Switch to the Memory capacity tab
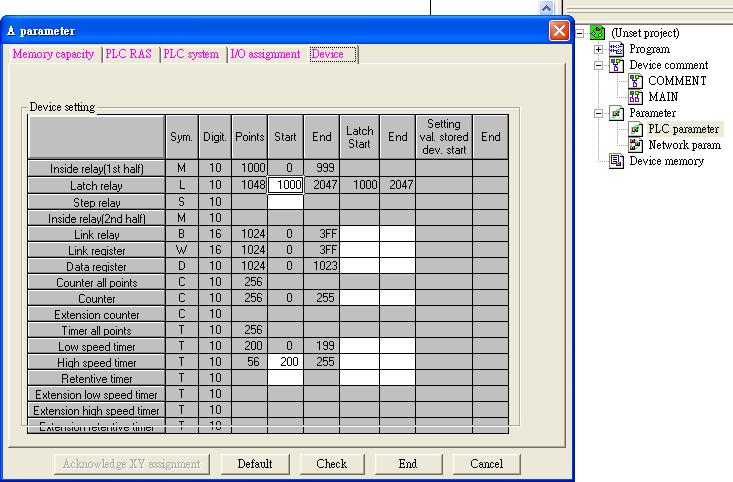 pos(53,54)
